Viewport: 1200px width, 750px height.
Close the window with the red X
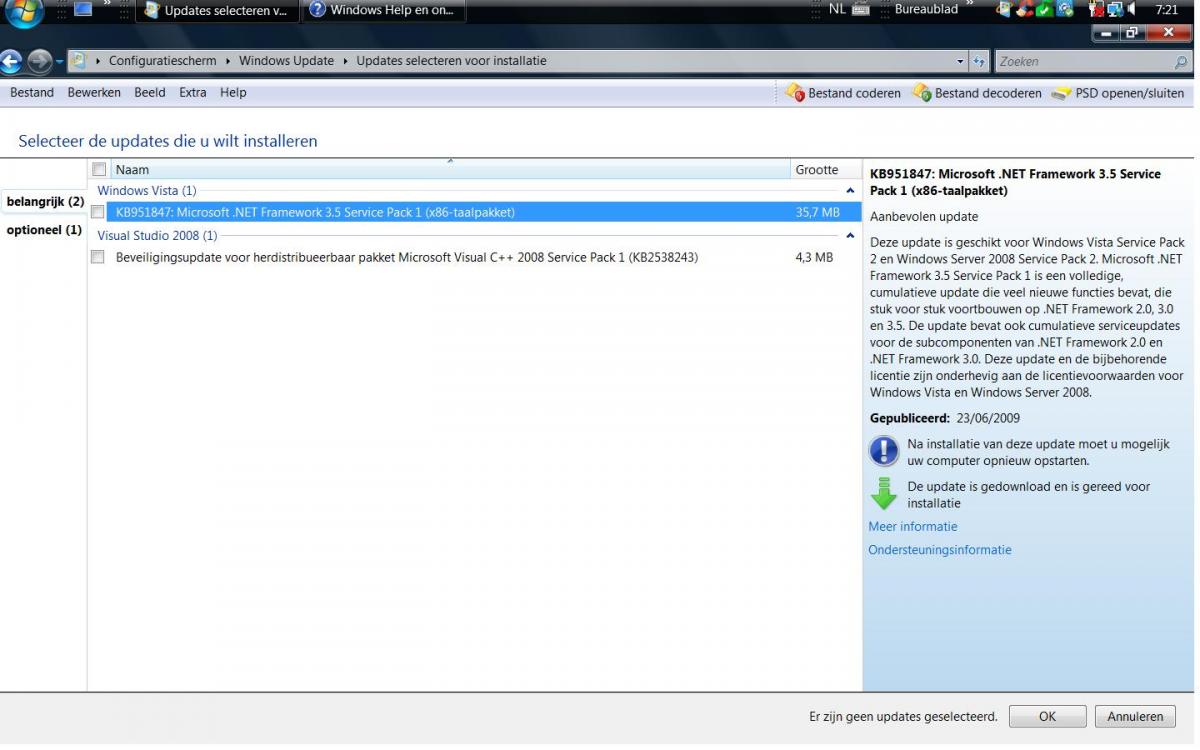pos(1169,34)
